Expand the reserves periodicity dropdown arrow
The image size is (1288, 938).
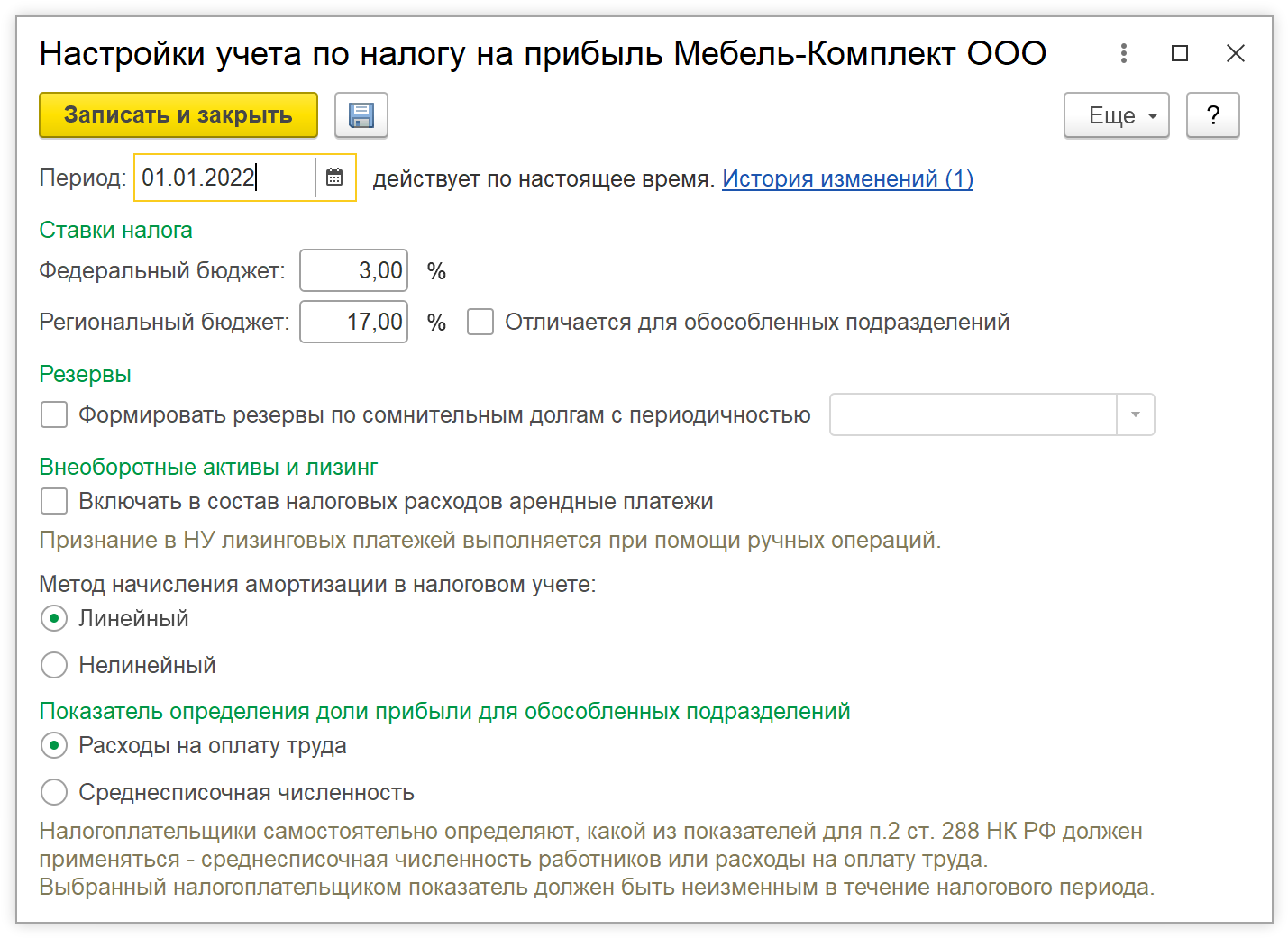point(1136,414)
